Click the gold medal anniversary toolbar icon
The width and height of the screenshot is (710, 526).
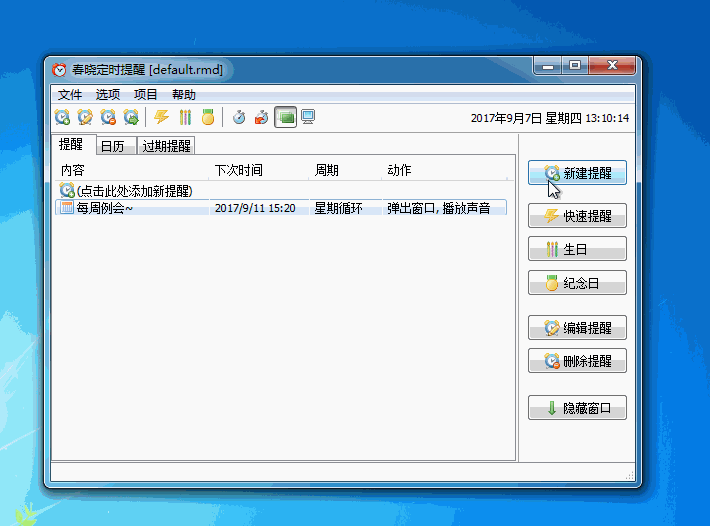[x=208, y=117]
